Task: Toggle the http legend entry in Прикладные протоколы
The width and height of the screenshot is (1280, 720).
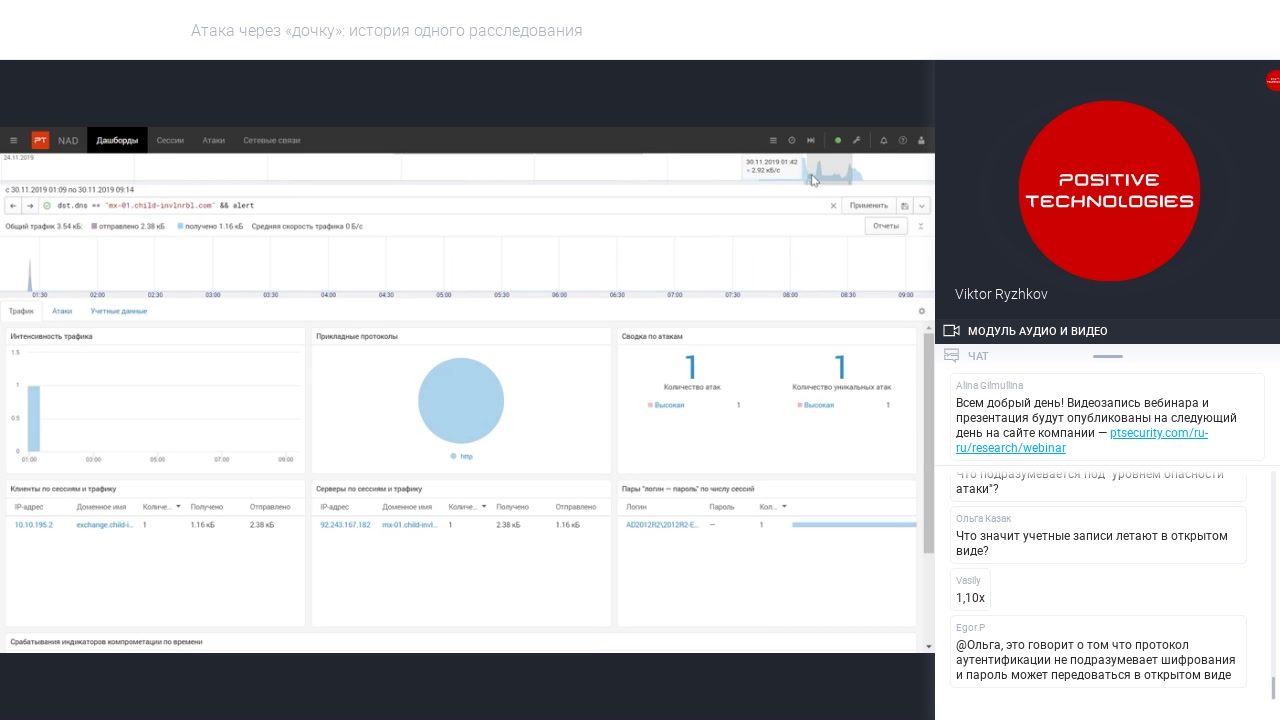Action: point(461,456)
